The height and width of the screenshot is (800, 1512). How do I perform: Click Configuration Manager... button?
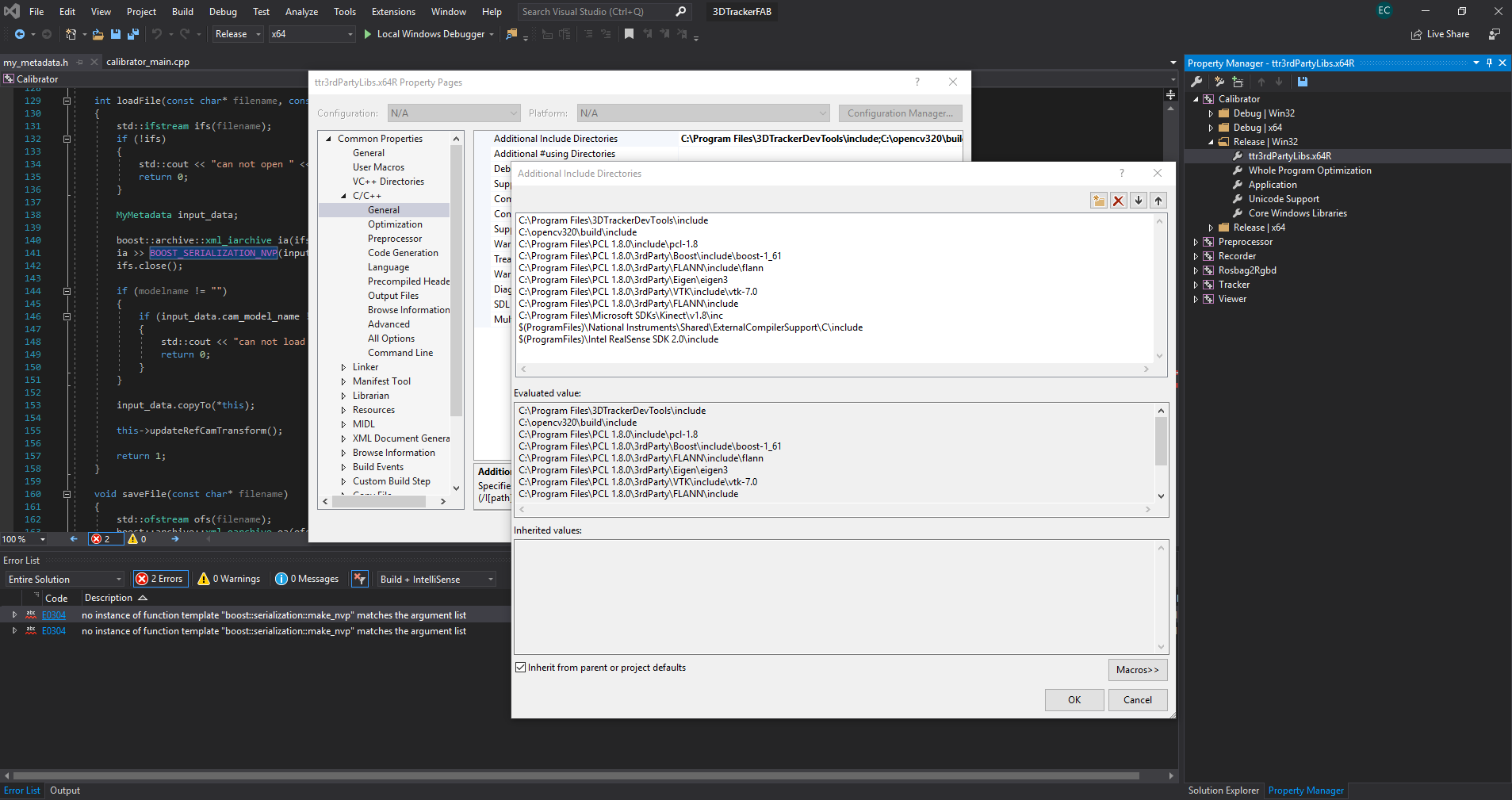[901, 113]
